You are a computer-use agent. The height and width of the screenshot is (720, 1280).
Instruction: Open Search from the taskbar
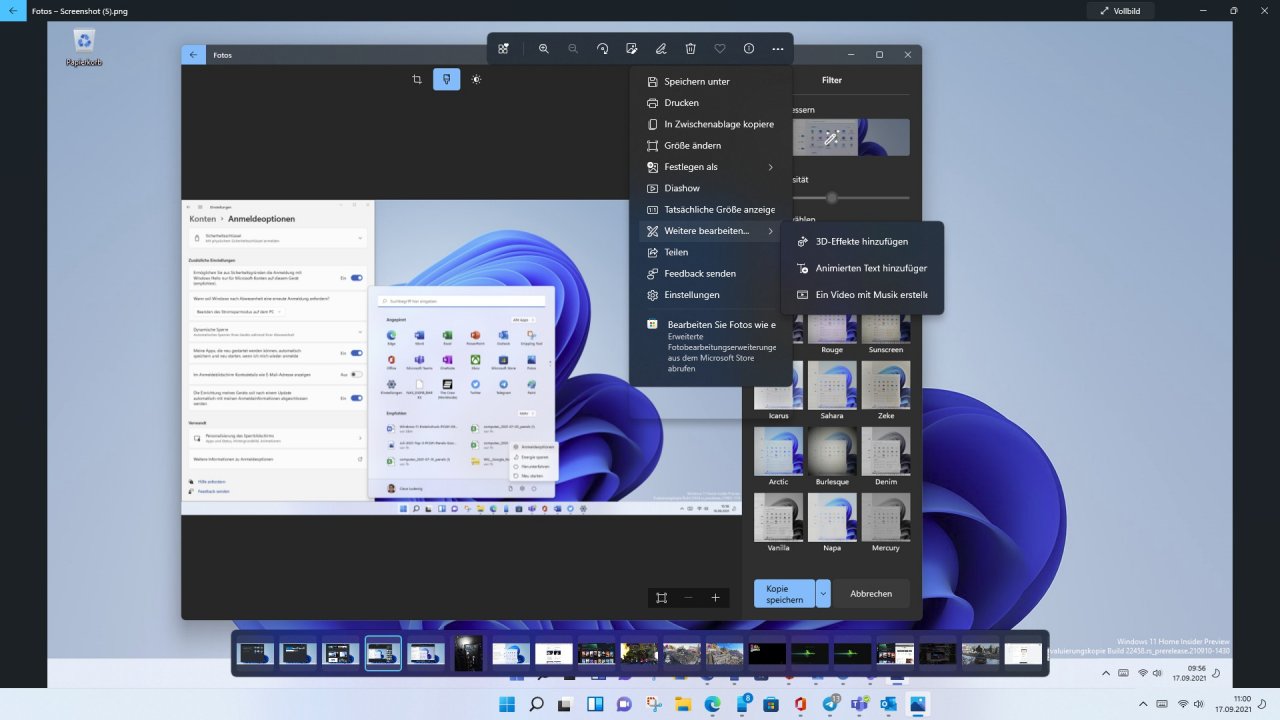coord(536,704)
